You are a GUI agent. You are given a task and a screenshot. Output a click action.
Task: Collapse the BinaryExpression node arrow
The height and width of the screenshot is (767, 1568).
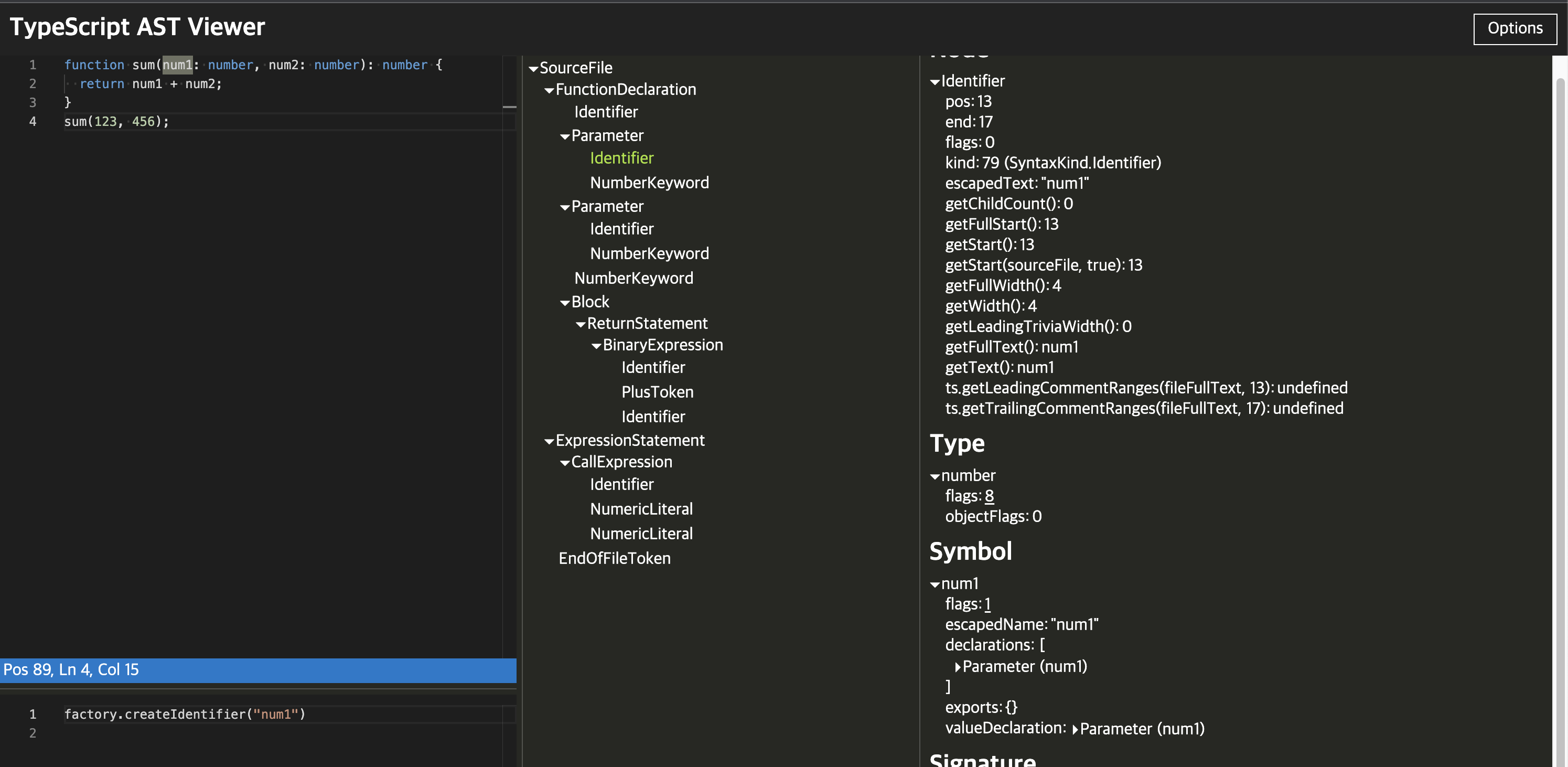click(x=597, y=346)
